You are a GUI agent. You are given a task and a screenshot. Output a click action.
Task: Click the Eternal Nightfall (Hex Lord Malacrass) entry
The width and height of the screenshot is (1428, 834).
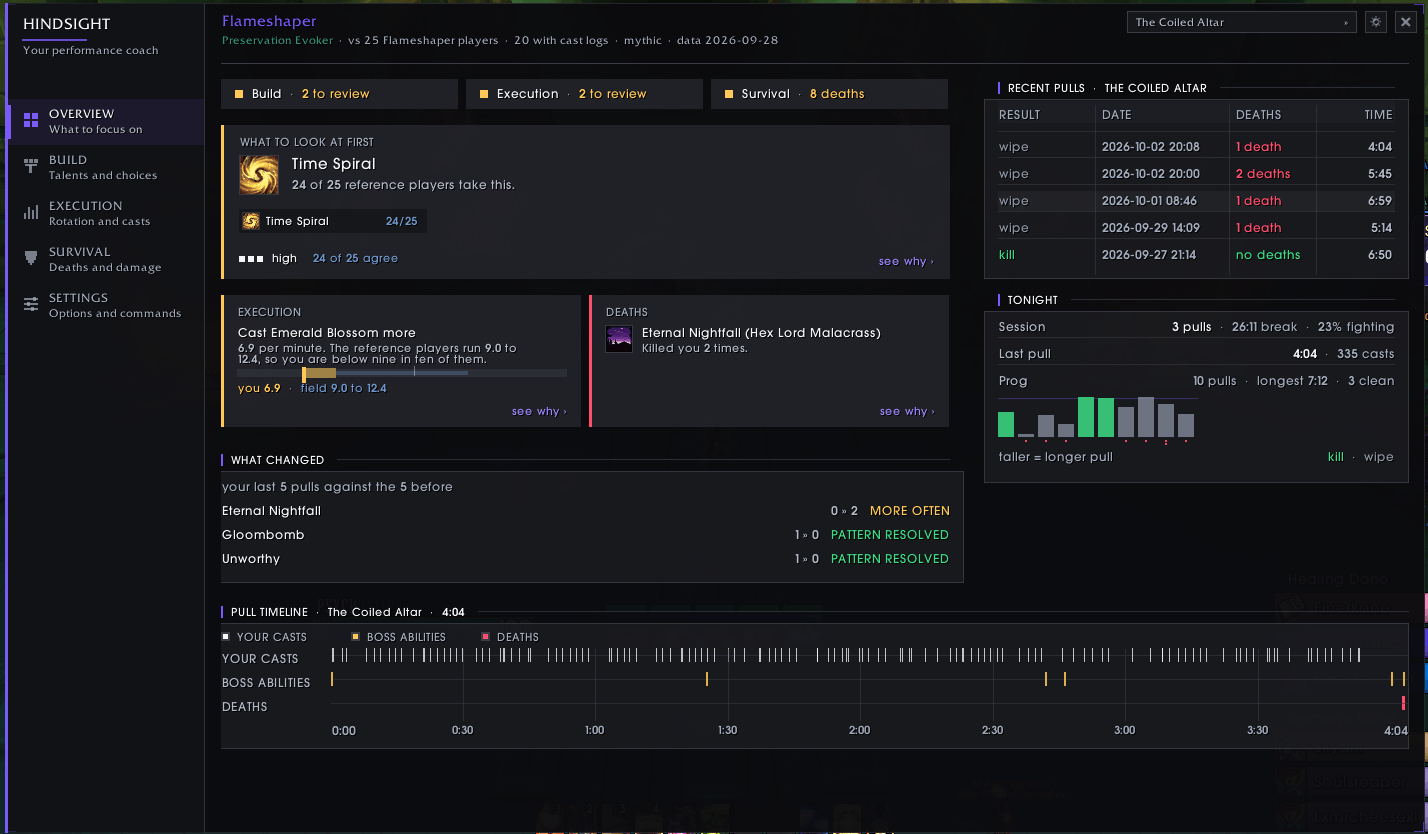point(761,333)
